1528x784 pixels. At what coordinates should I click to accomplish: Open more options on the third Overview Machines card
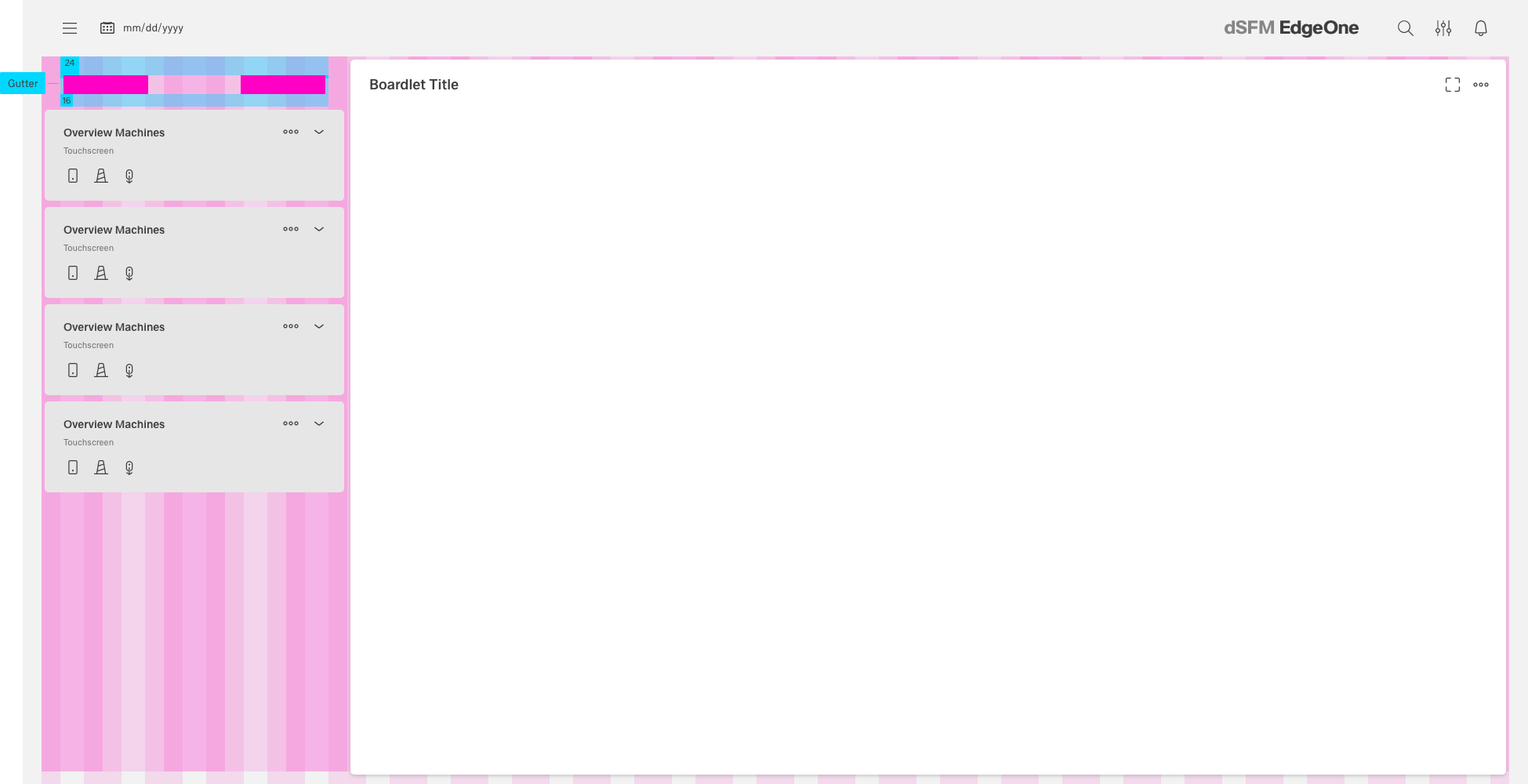point(291,326)
